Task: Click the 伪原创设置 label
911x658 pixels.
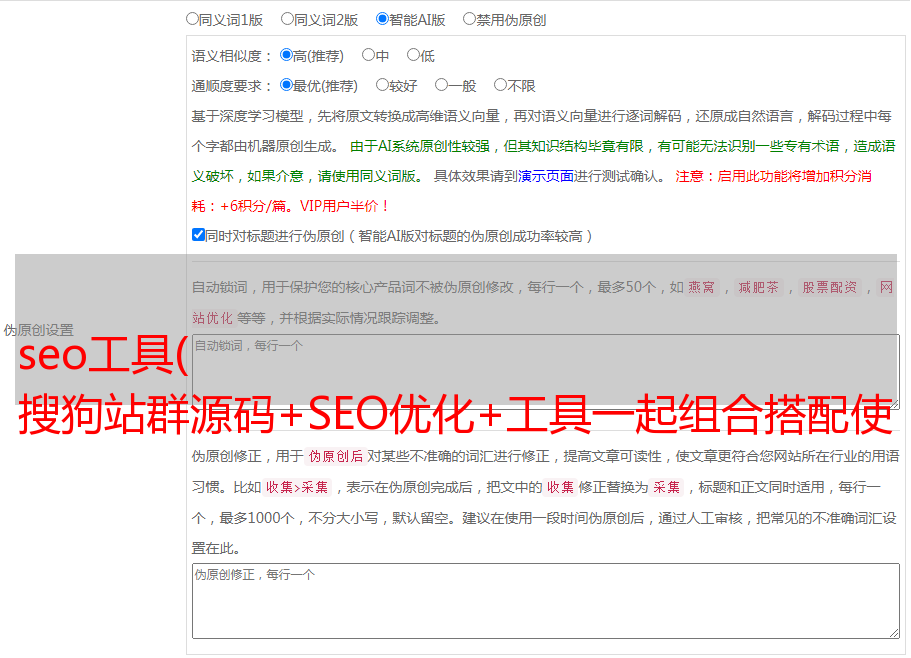Action: tap(39, 330)
